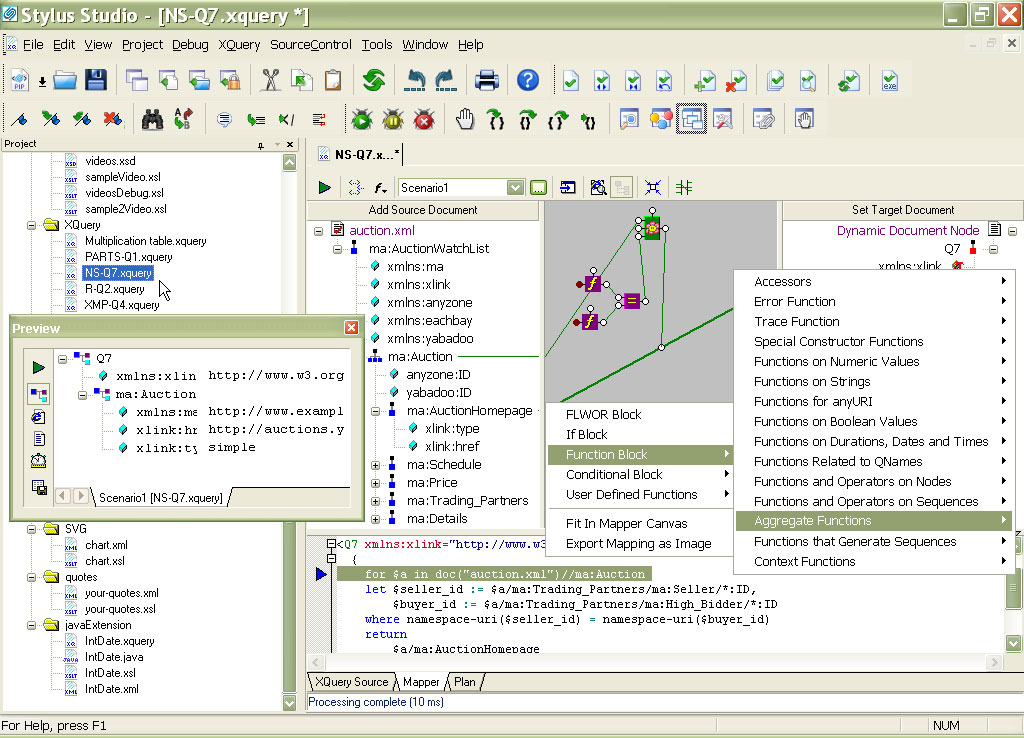This screenshot has width=1024, height=738.
Task: Collapse the auction.xml tree node
Action: tap(319, 229)
